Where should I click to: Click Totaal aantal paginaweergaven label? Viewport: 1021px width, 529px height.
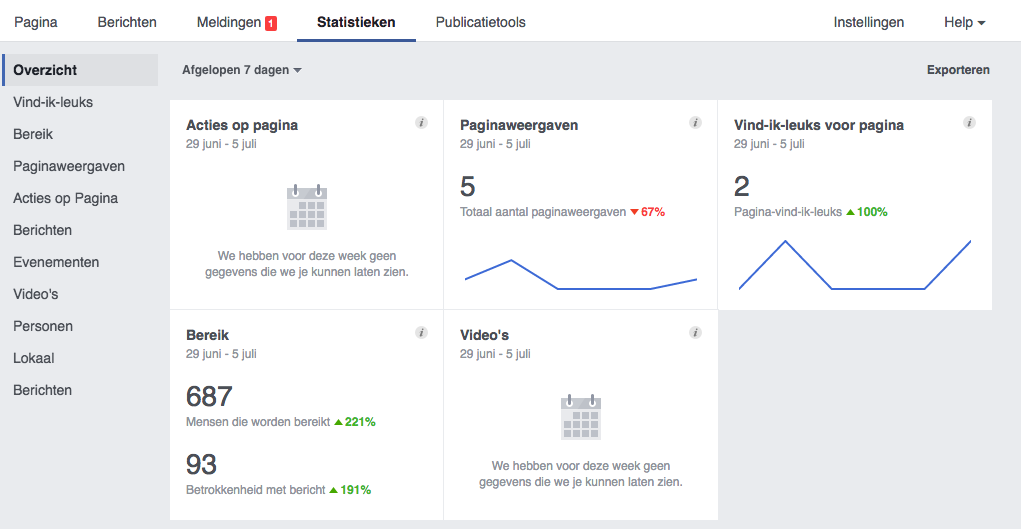click(543, 212)
